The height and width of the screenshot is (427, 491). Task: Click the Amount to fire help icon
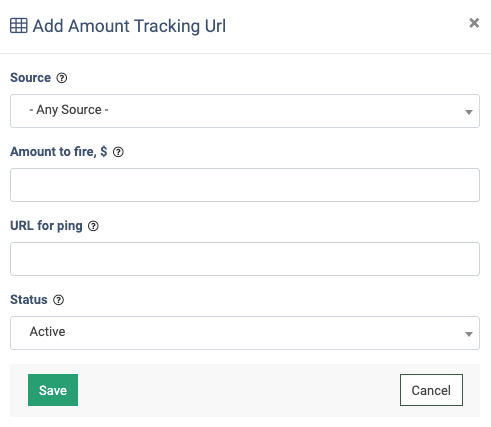[x=118, y=152]
